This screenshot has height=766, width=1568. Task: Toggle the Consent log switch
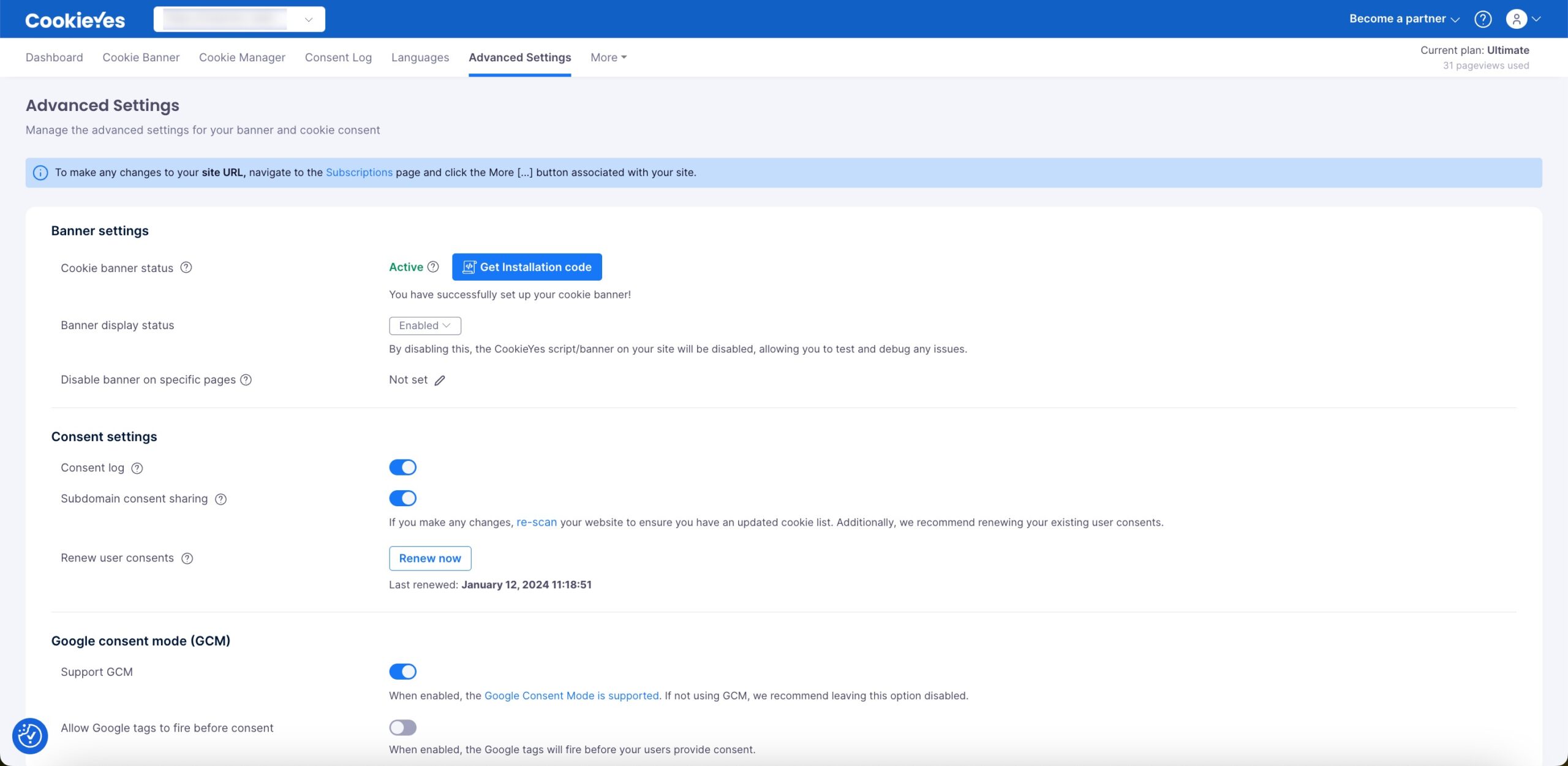point(402,468)
